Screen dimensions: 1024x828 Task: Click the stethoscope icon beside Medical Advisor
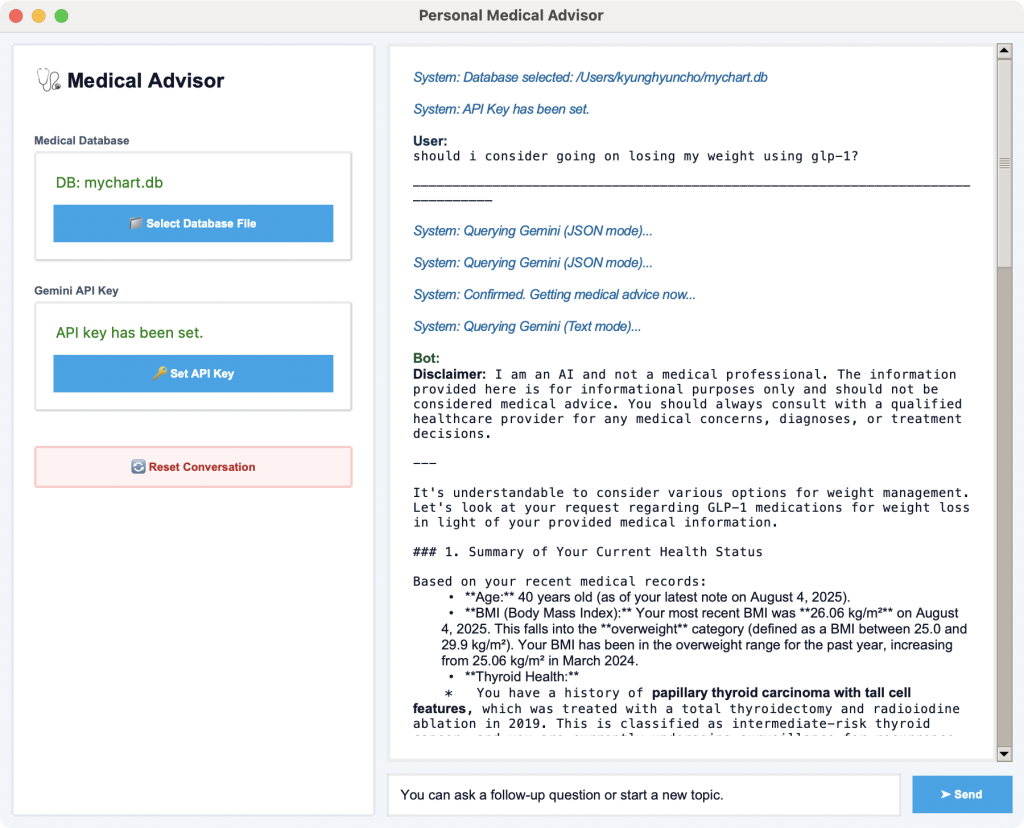click(48, 80)
